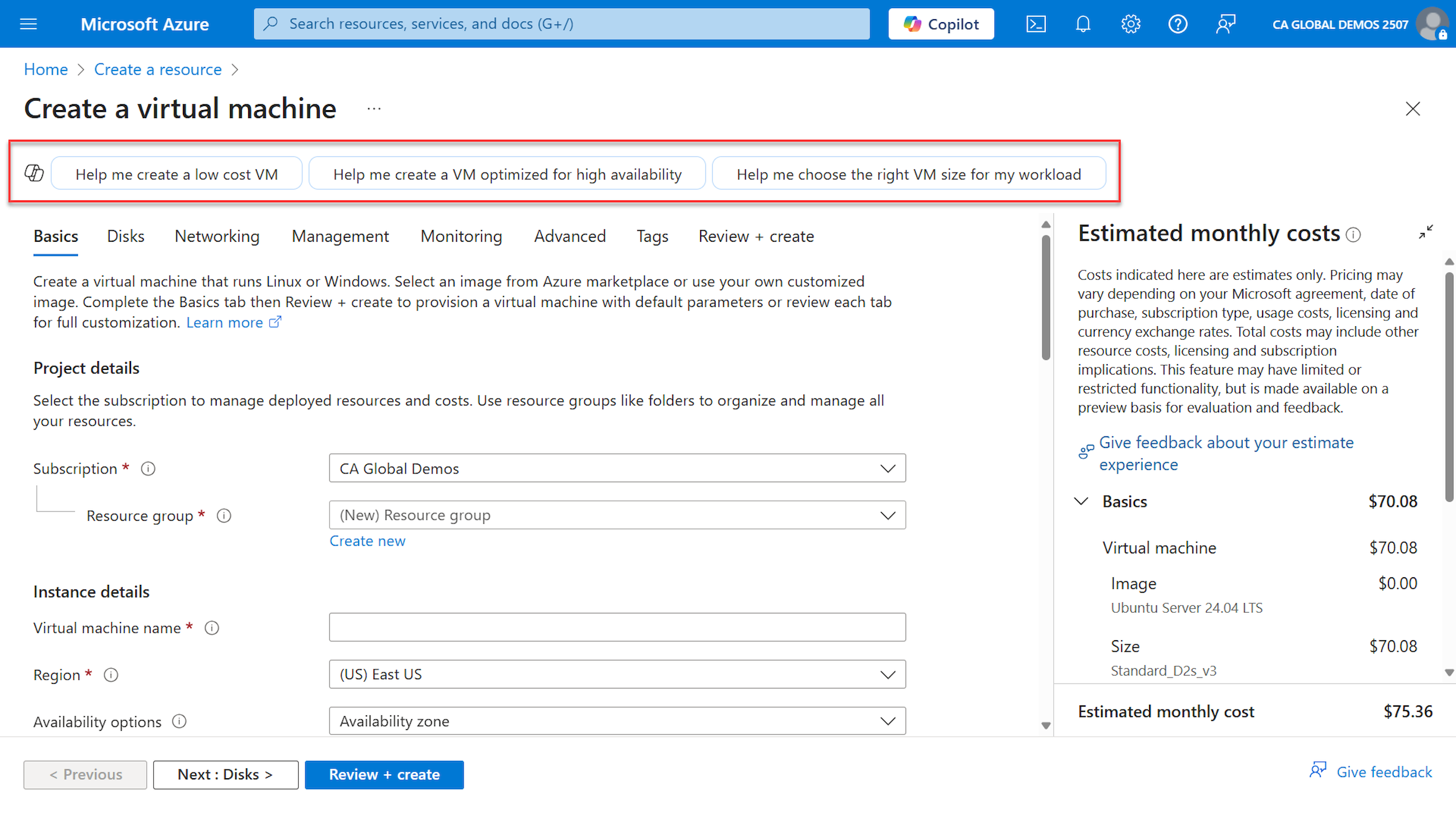Image resolution: width=1456 pixels, height=819 pixels.
Task: Click the Virtual machine name info icon
Action: pyautogui.click(x=212, y=628)
